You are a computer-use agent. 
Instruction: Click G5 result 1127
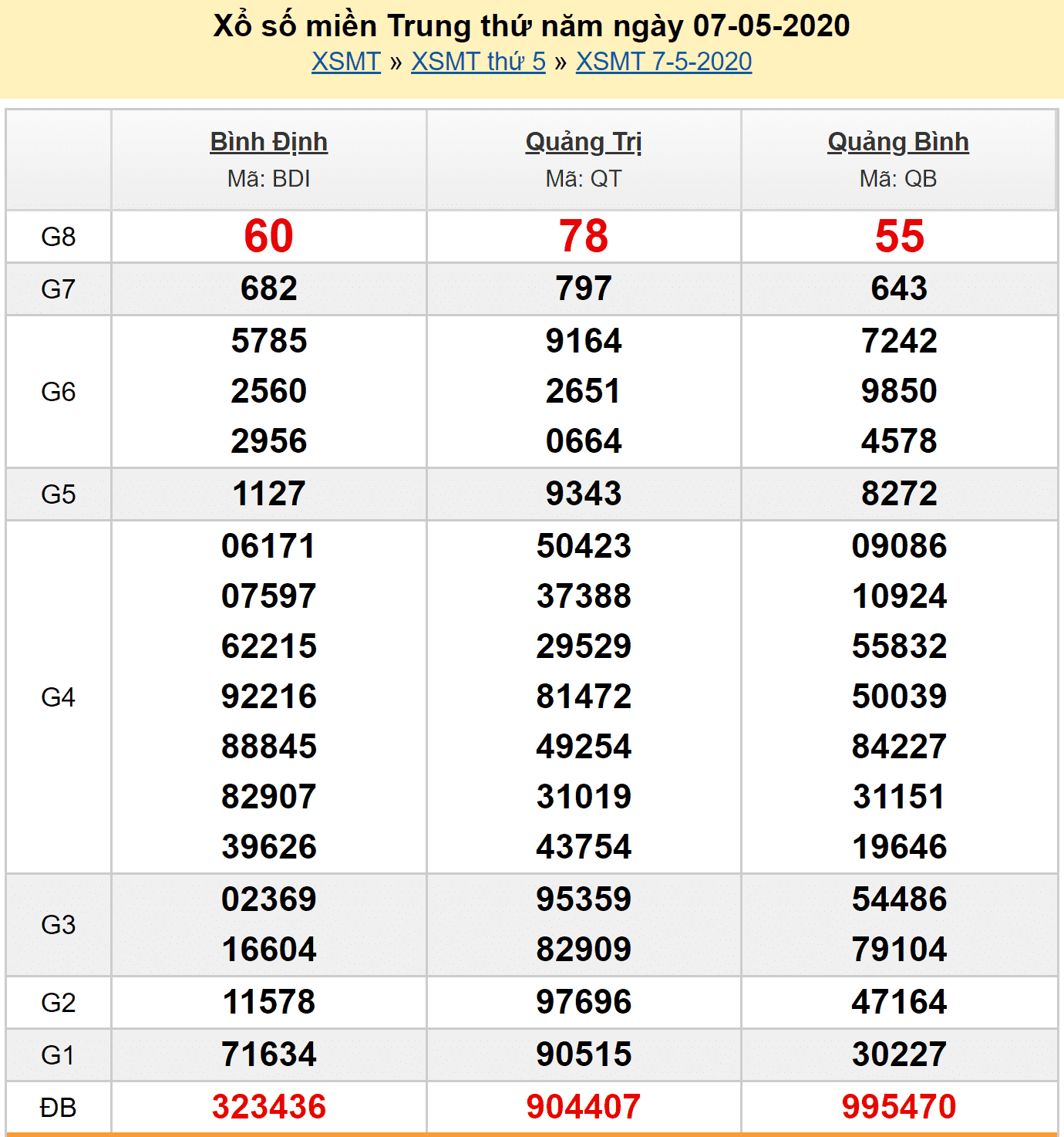pos(269,494)
